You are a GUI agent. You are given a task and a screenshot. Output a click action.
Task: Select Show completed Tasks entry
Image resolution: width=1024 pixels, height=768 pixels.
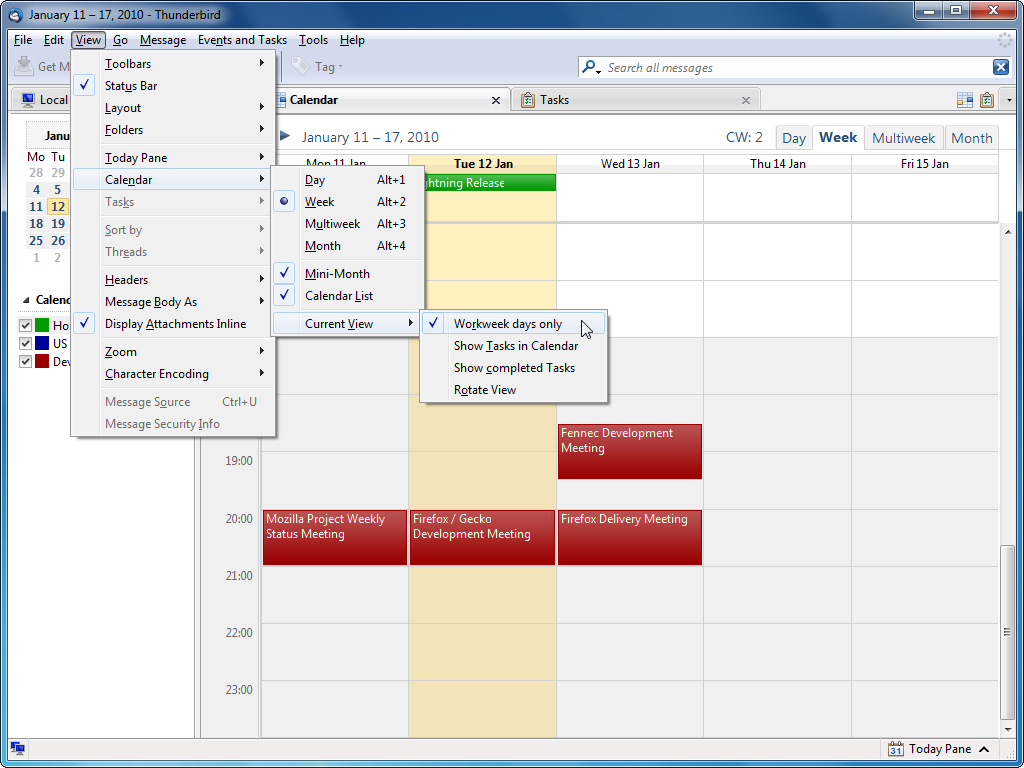(x=513, y=368)
